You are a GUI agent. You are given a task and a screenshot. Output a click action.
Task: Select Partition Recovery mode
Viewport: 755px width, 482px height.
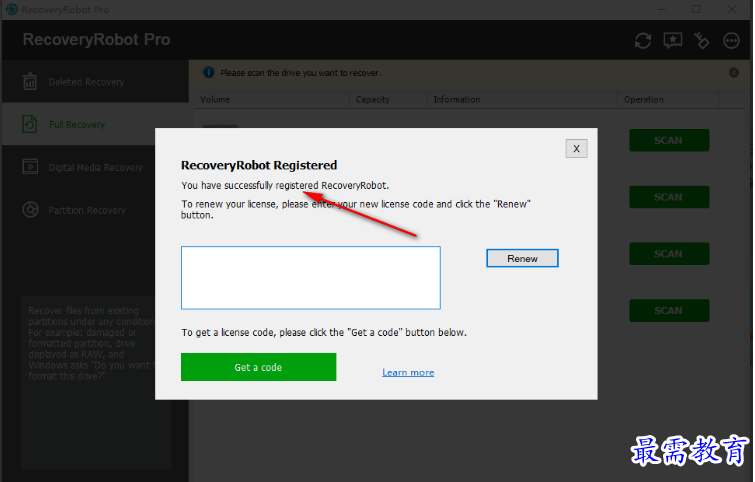[95, 210]
